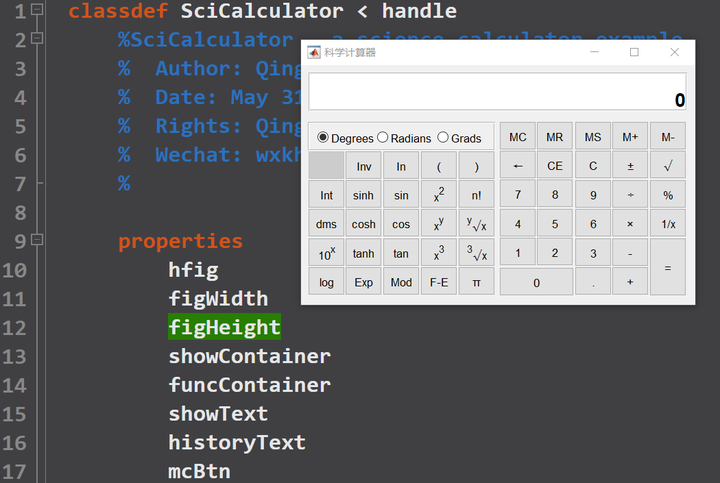Click the sinh function button

pos(364,196)
